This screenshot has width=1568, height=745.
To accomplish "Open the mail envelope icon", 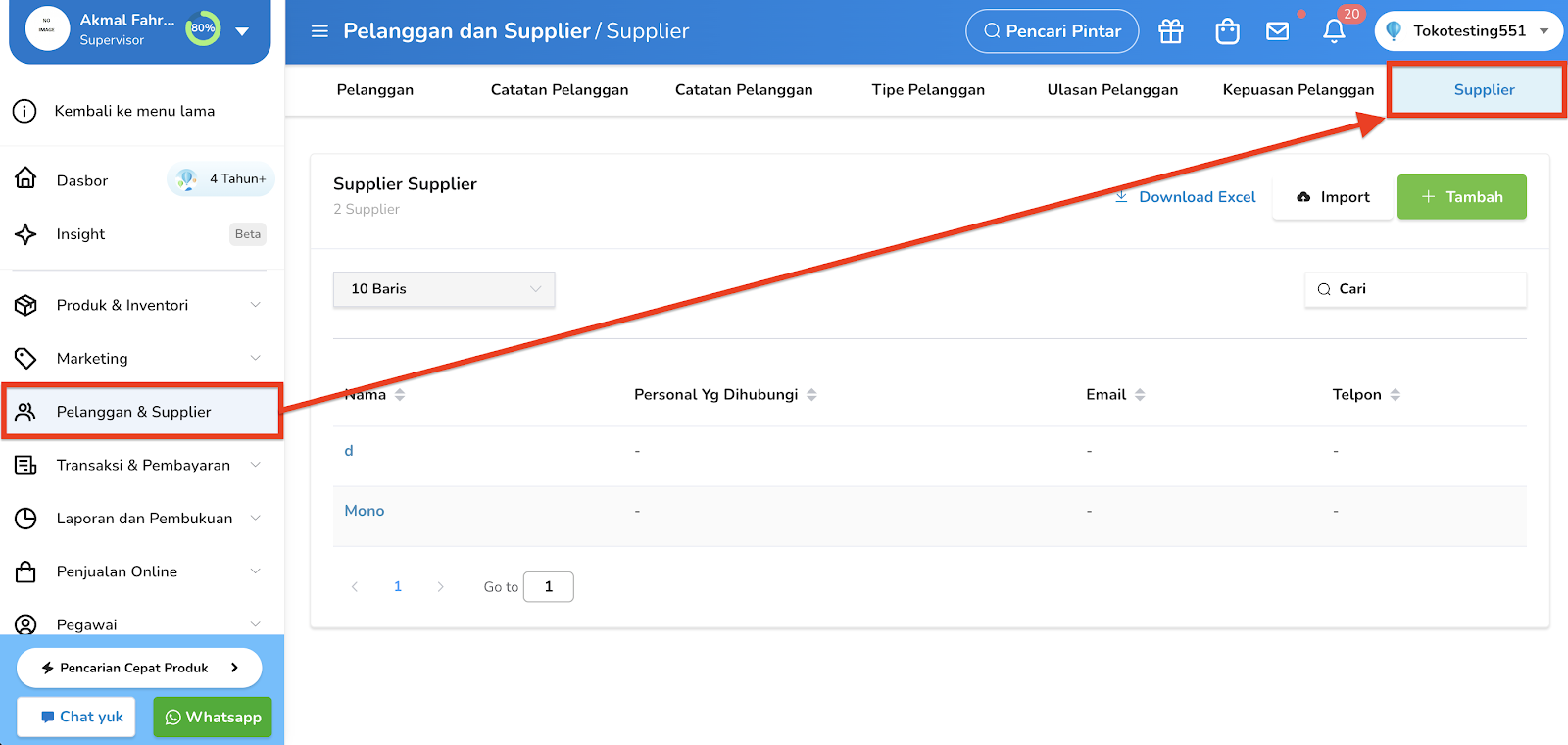I will pyautogui.click(x=1278, y=31).
